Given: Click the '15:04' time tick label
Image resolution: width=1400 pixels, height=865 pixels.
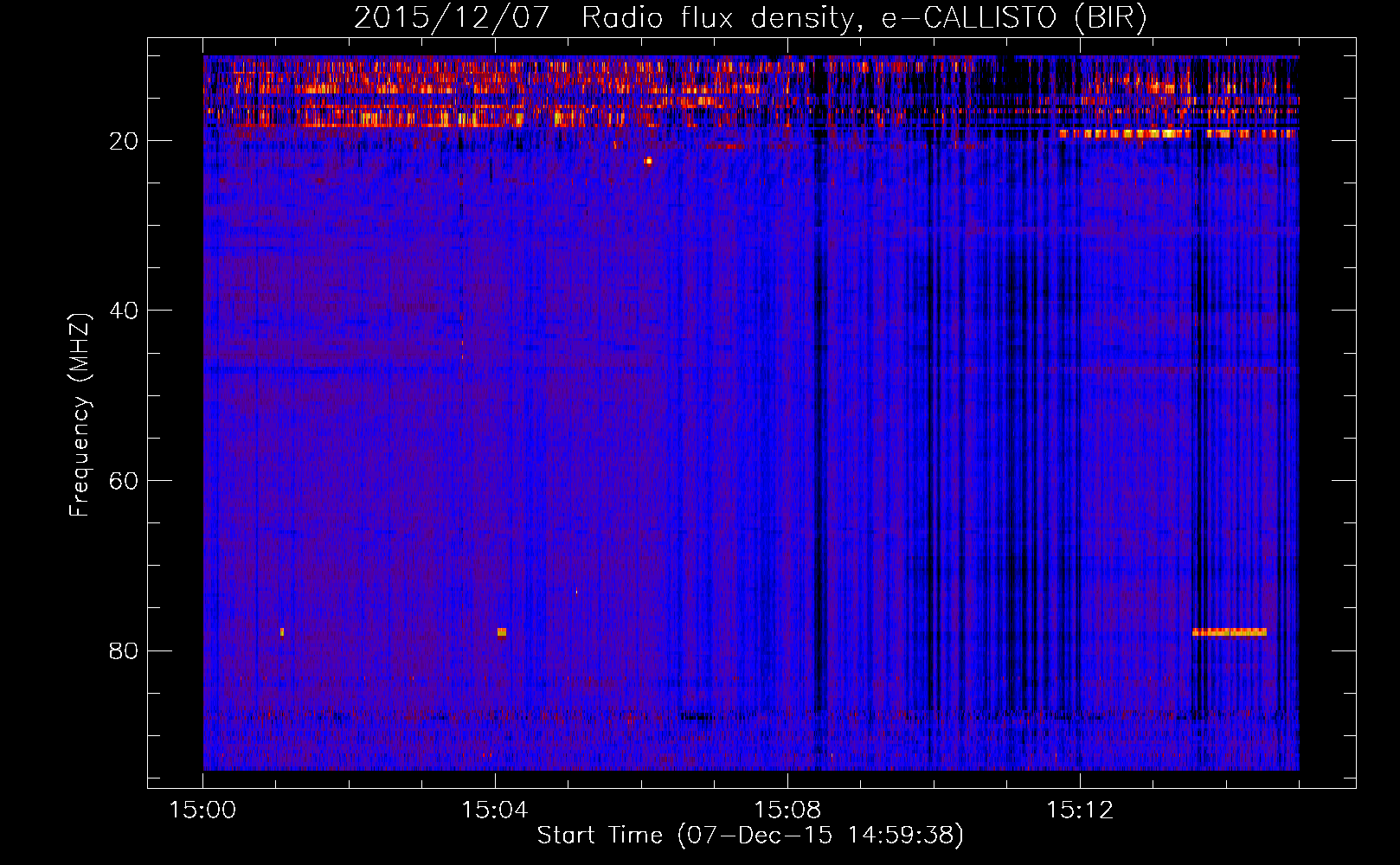Looking at the screenshot, I should click(x=495, y=811).
